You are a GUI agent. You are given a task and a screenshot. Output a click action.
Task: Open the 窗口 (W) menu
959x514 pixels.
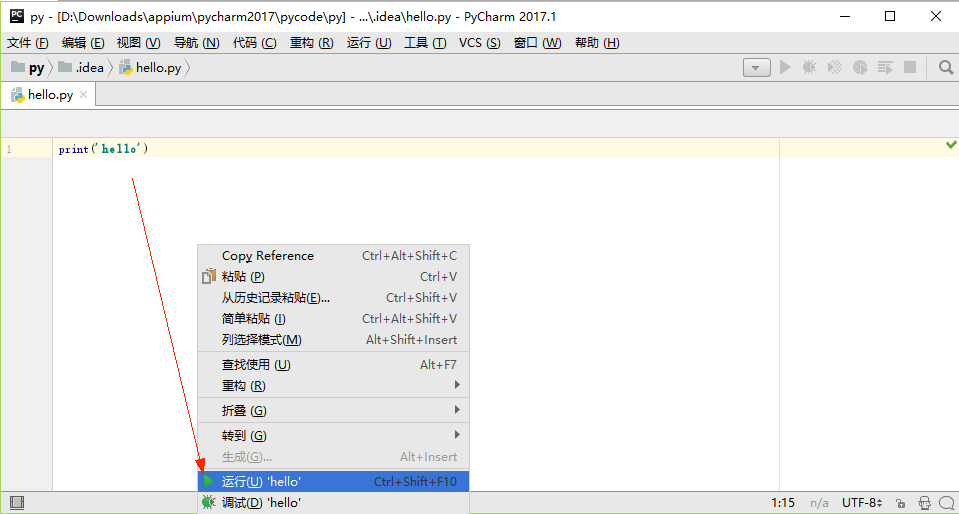click(537, 43)
